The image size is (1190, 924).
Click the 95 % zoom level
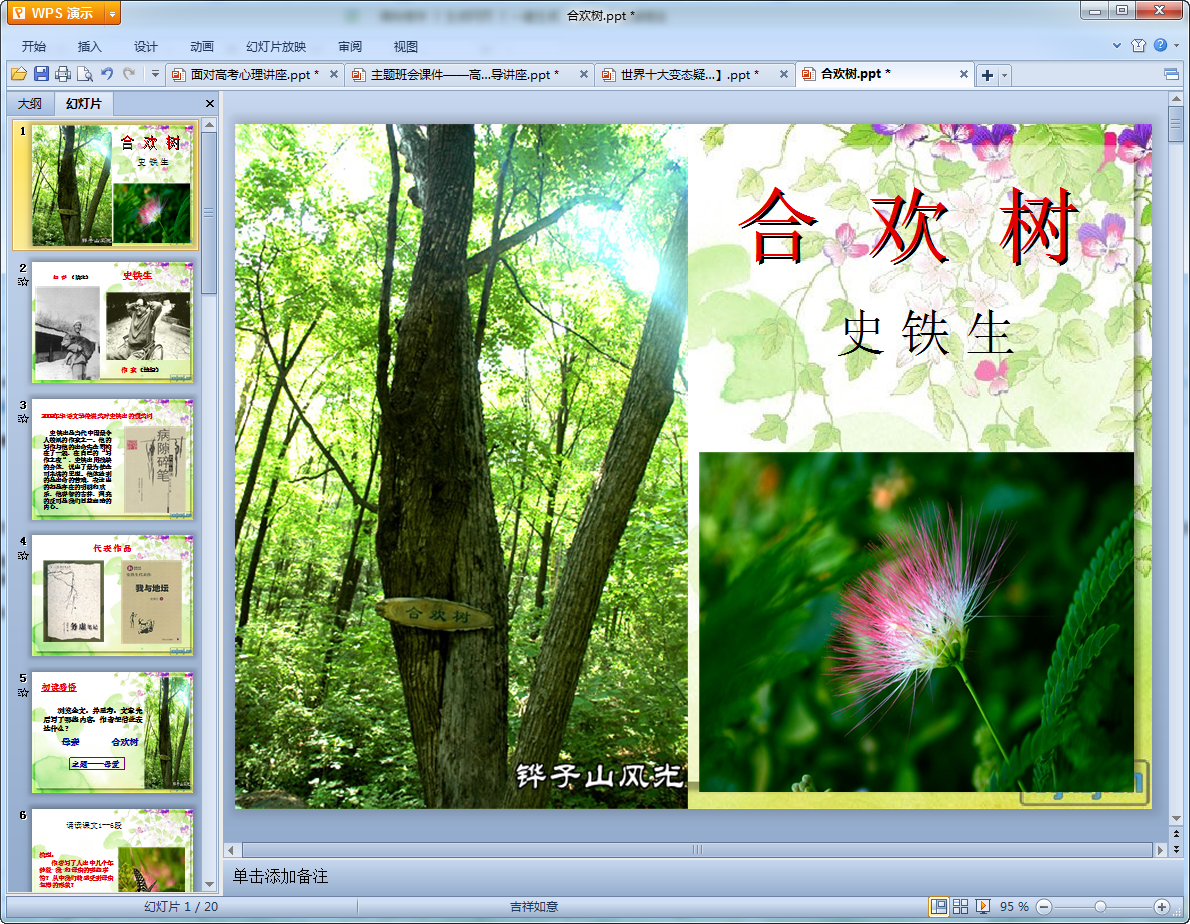pos(1014,907)
